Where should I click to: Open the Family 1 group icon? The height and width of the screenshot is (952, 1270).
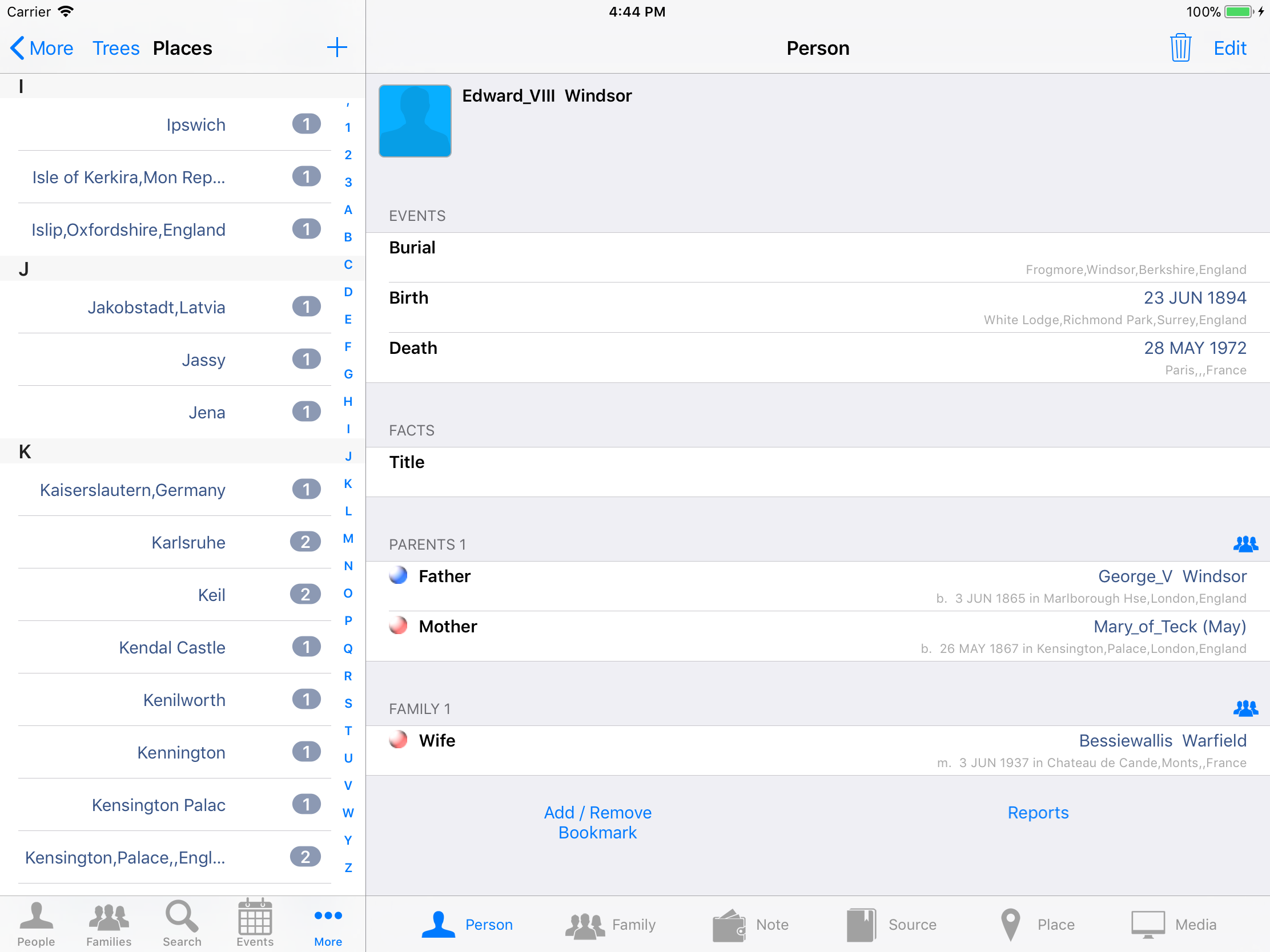coord(1245,708)
